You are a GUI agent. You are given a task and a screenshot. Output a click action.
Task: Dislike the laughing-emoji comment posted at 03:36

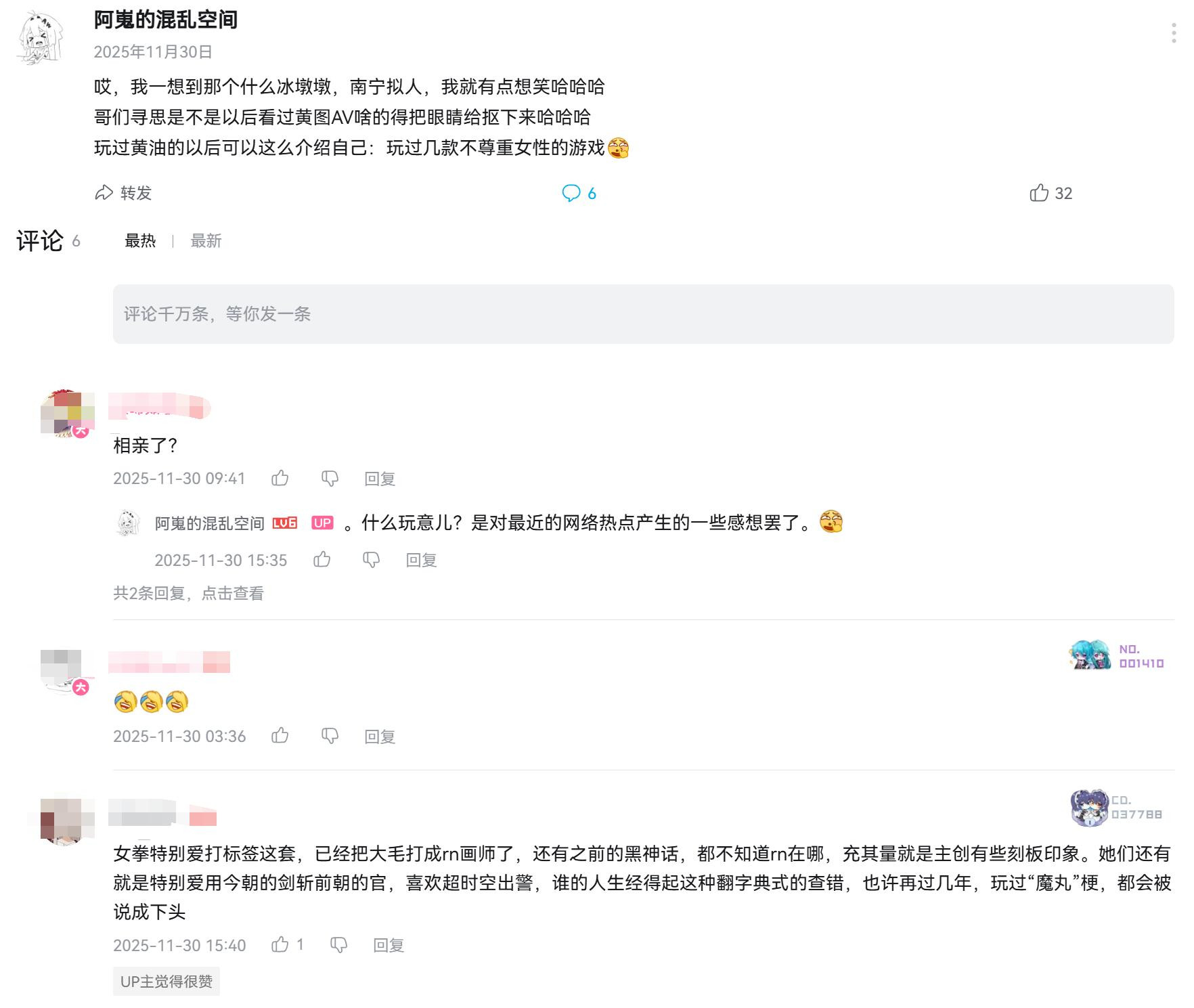click(x=330, y=736)
